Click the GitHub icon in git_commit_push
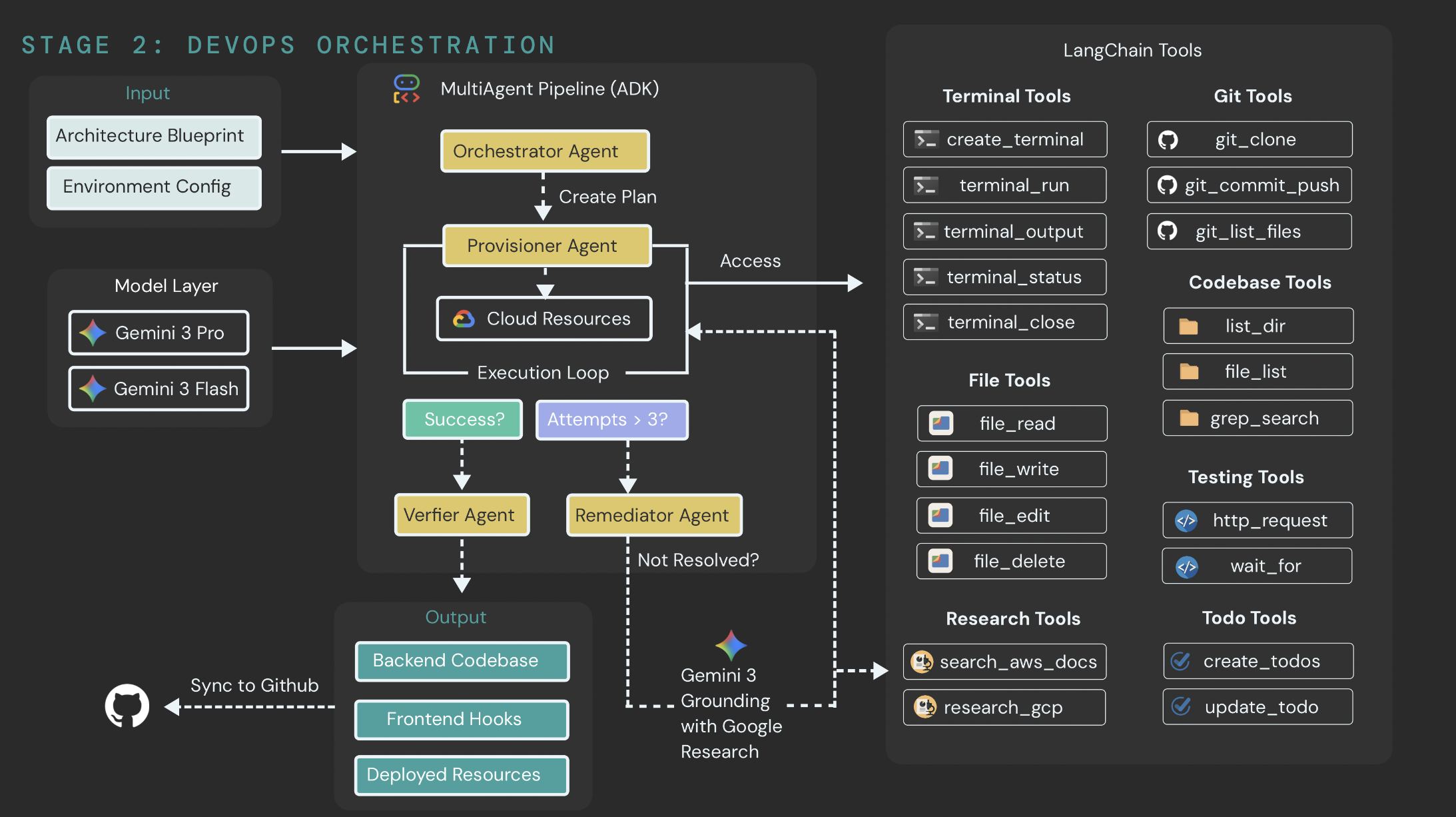 (1168, 185)
